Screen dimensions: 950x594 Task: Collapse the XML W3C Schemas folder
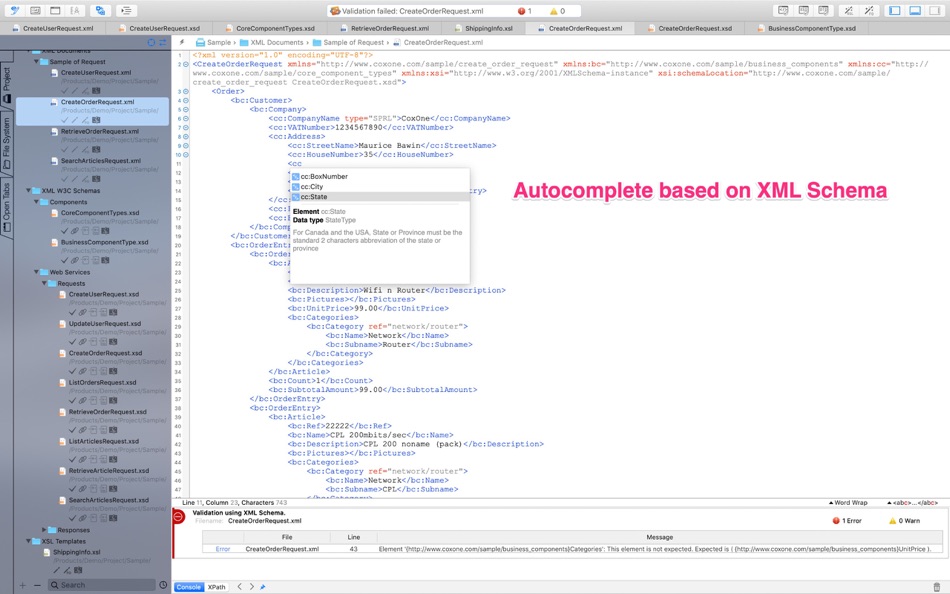tap(28, 190)
